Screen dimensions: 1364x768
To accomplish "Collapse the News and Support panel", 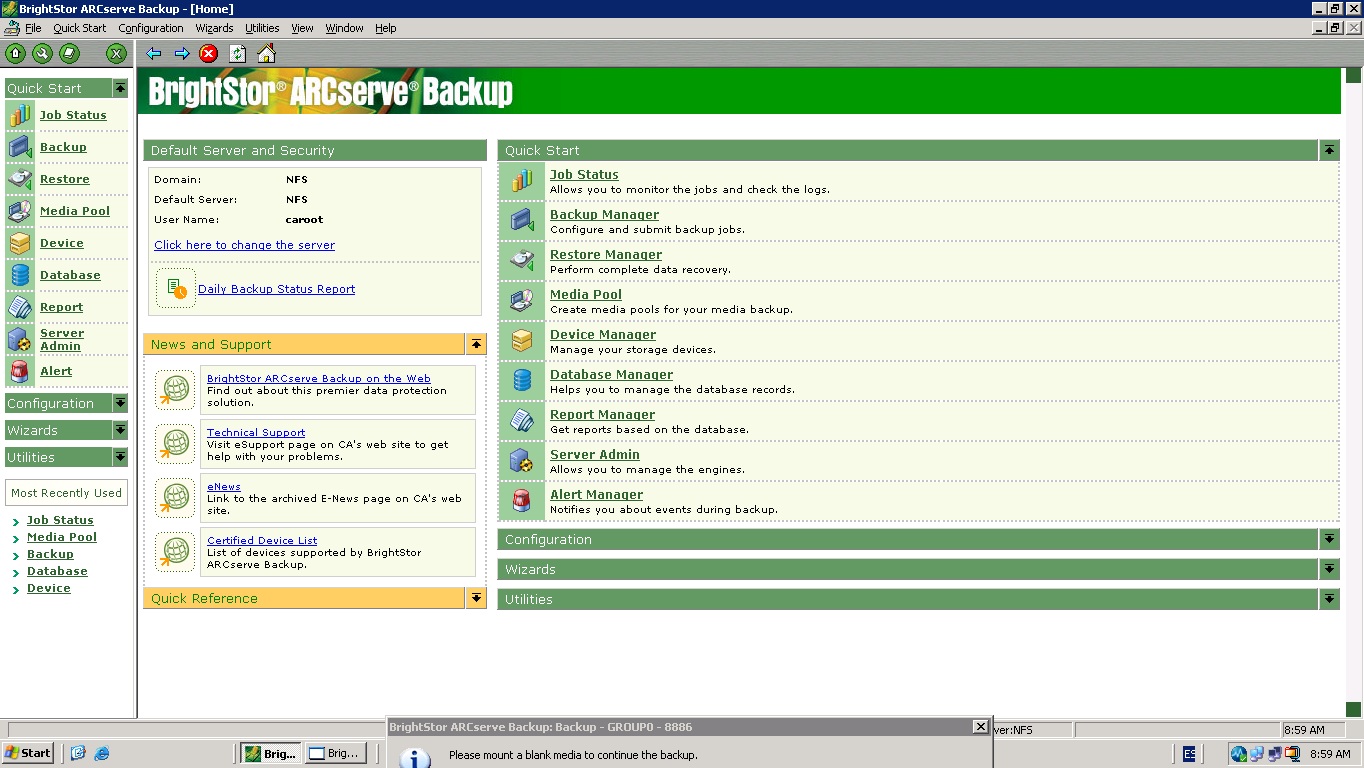I will (x=476, y=344).
